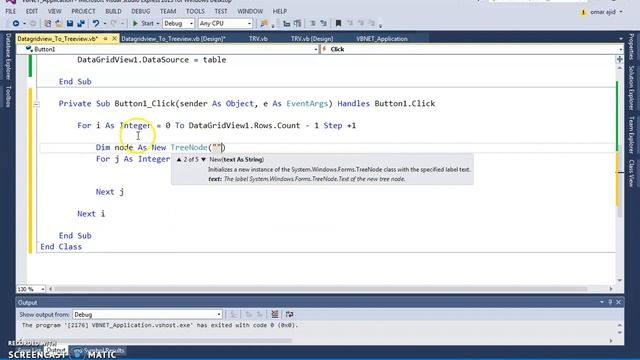This screenshot has width=640, height=360.
Task: Toggle auto hide pin on Output panel
Action: click(610, 302)
